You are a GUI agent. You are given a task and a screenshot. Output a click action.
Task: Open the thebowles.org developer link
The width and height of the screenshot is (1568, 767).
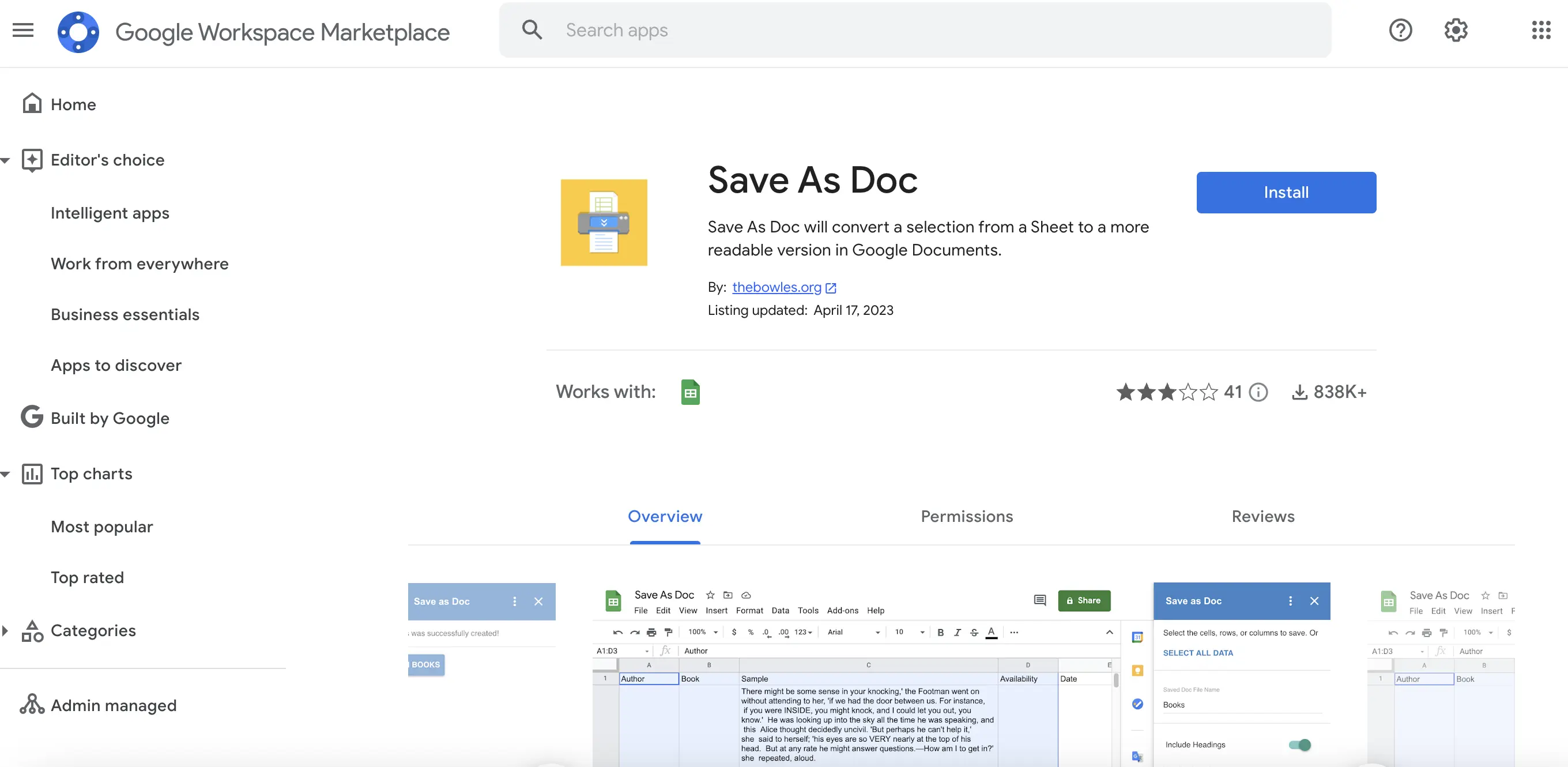click(777, 287)
